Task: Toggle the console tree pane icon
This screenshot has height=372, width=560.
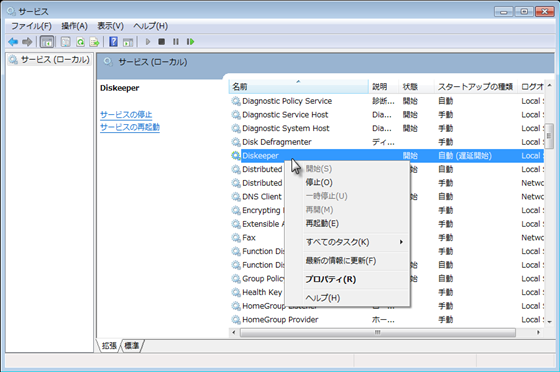Action: point(47,42)
